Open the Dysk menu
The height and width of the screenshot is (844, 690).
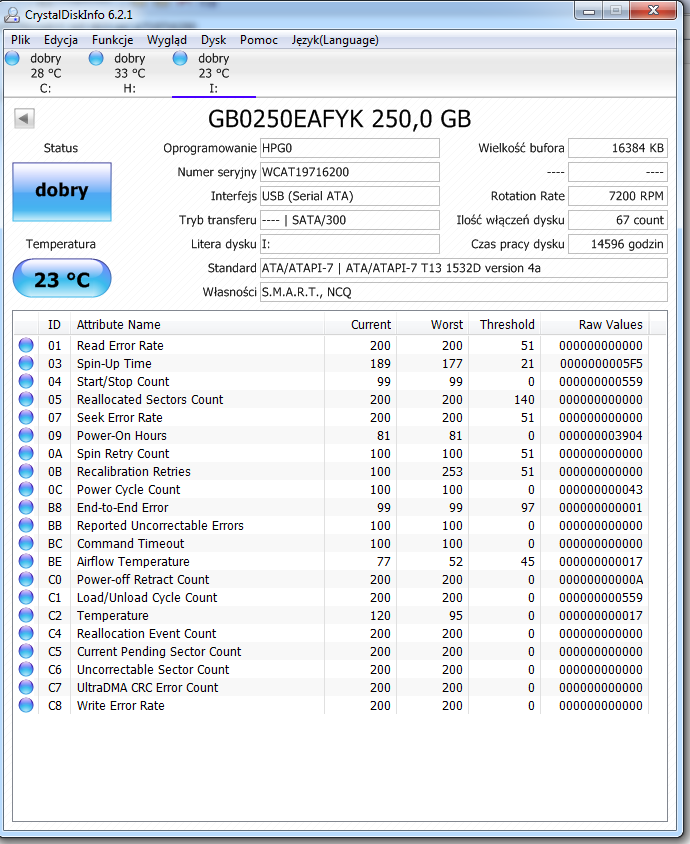(214, 40)
